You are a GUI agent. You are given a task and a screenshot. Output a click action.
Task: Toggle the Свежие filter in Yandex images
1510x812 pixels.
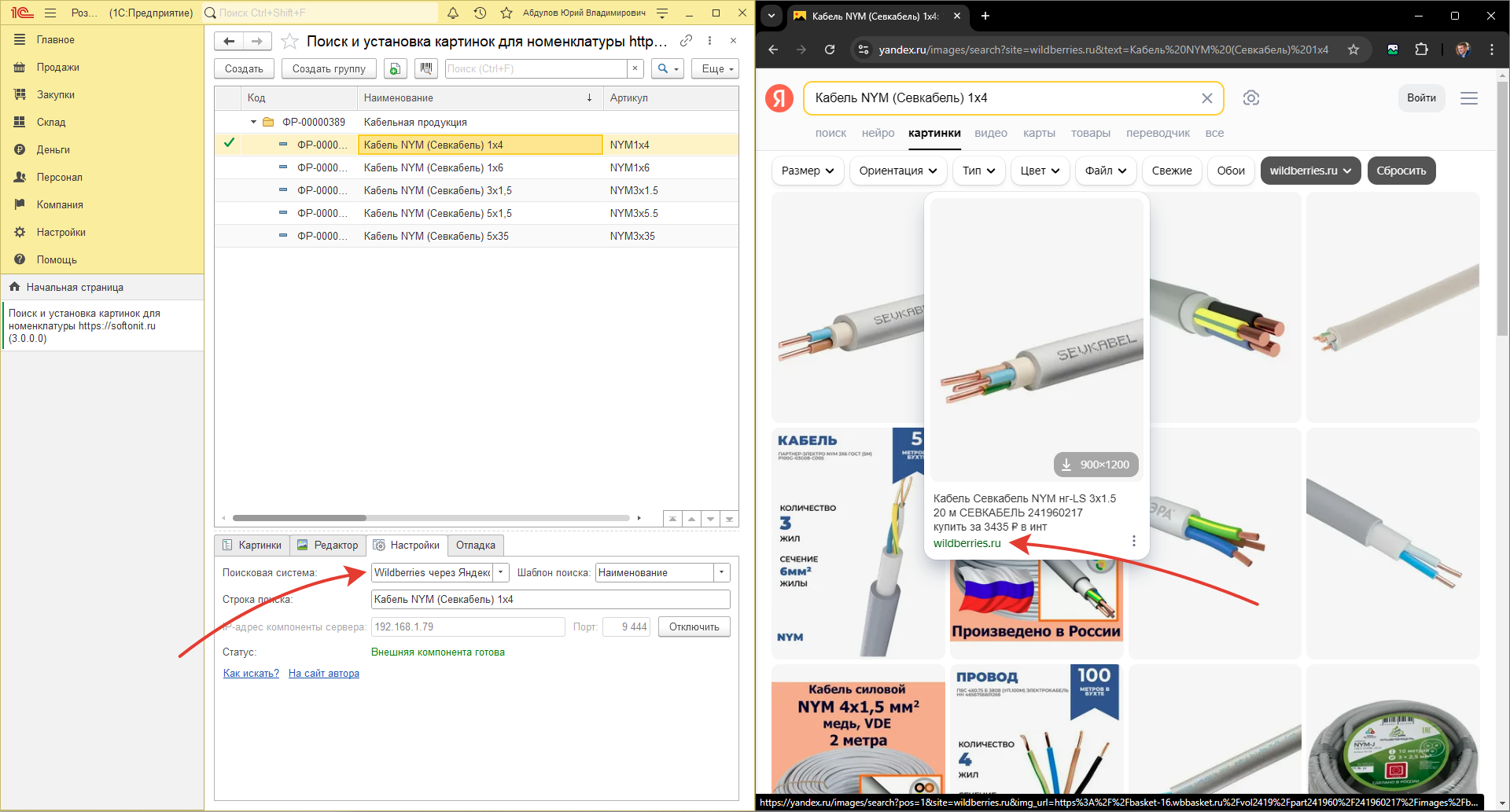point(1171,171)
